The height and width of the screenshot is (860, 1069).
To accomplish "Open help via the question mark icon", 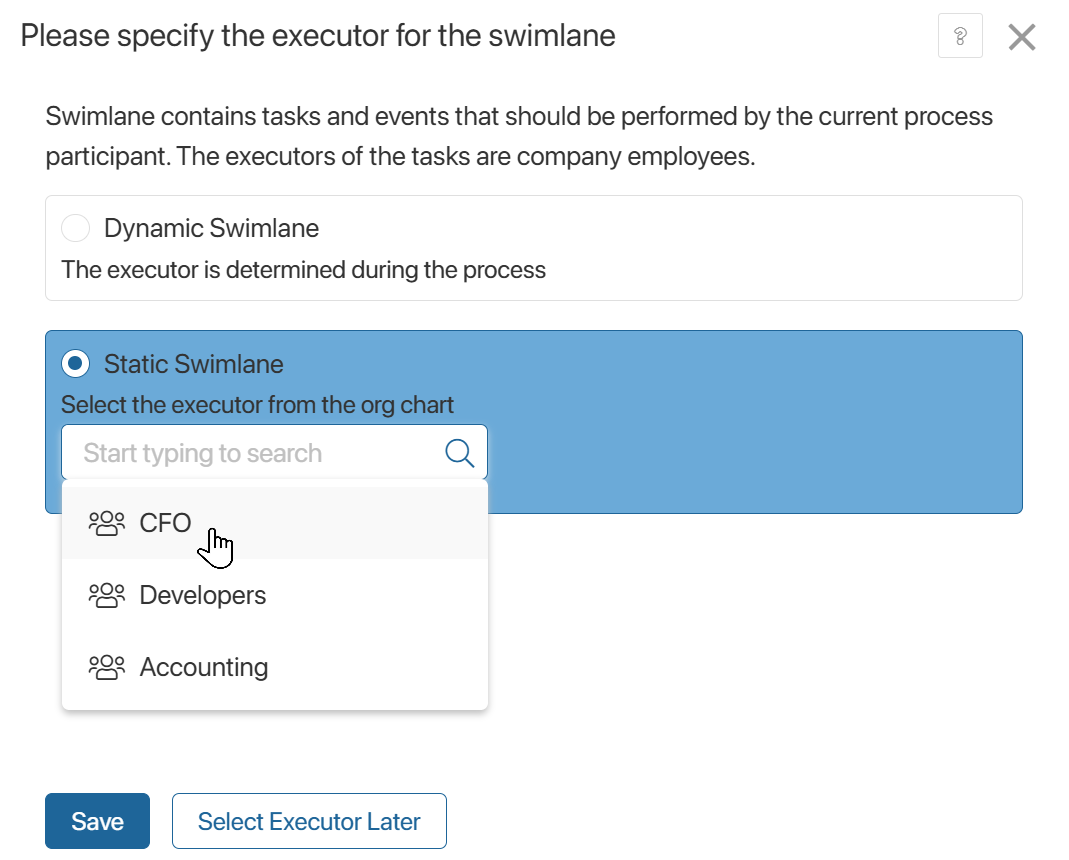I will pyautogui.click(x=959, y=36).
